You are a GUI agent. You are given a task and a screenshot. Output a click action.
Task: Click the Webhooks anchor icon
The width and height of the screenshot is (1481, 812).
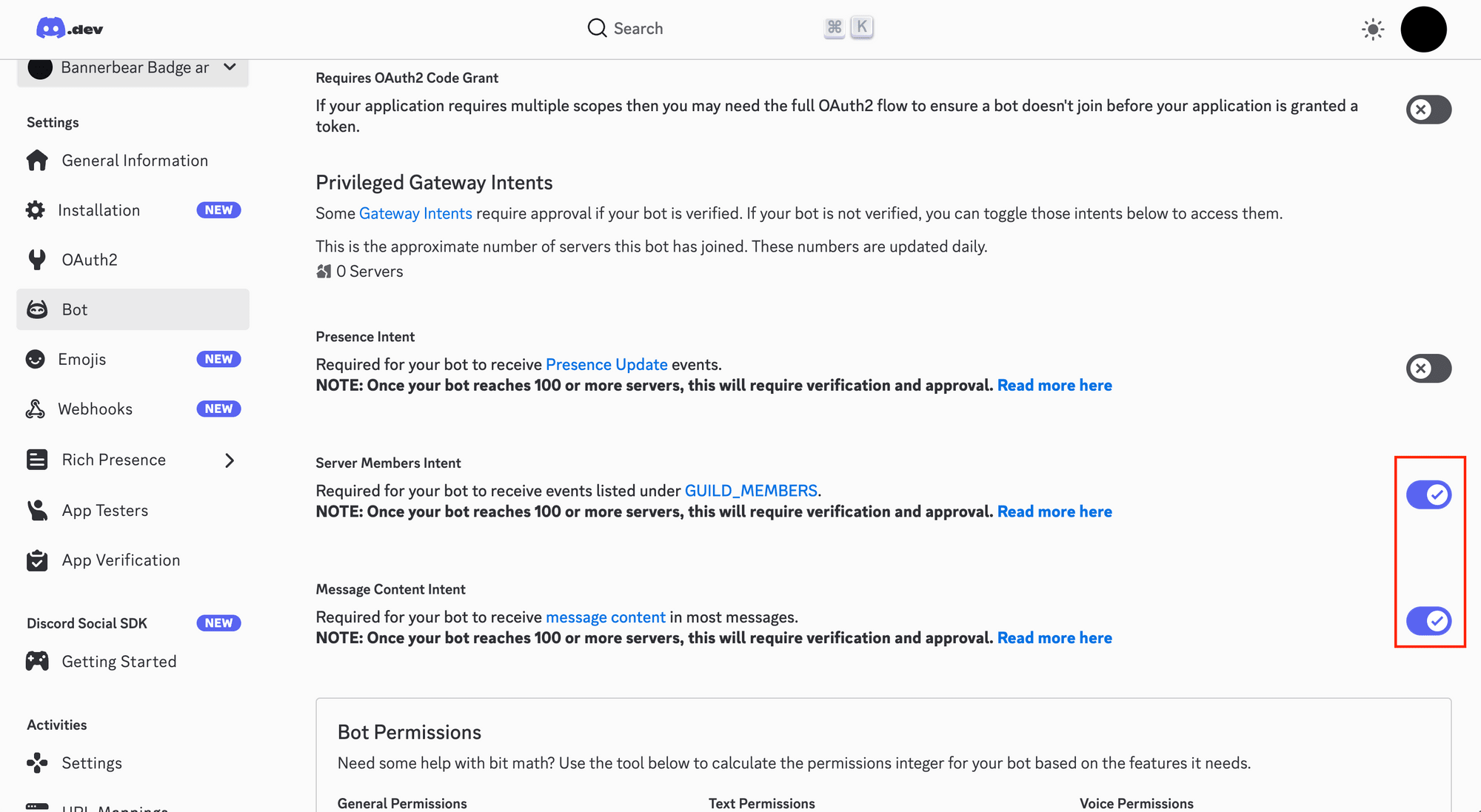(36, 408)
